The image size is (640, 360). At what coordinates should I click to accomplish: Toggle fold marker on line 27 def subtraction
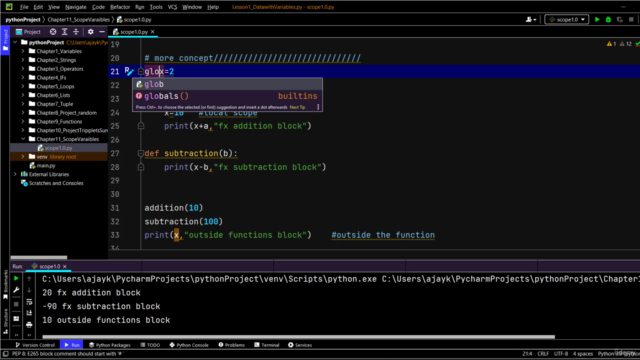(x=141, y=153)
